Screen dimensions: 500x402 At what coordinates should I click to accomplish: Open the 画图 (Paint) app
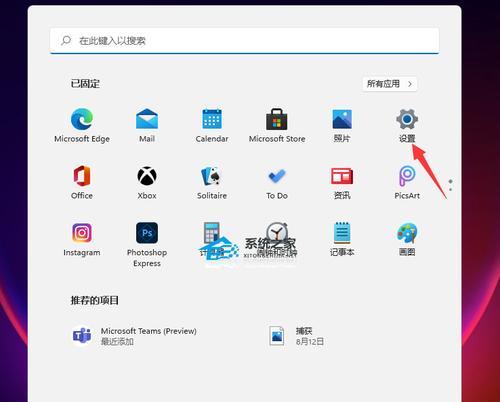click(407, 239)
